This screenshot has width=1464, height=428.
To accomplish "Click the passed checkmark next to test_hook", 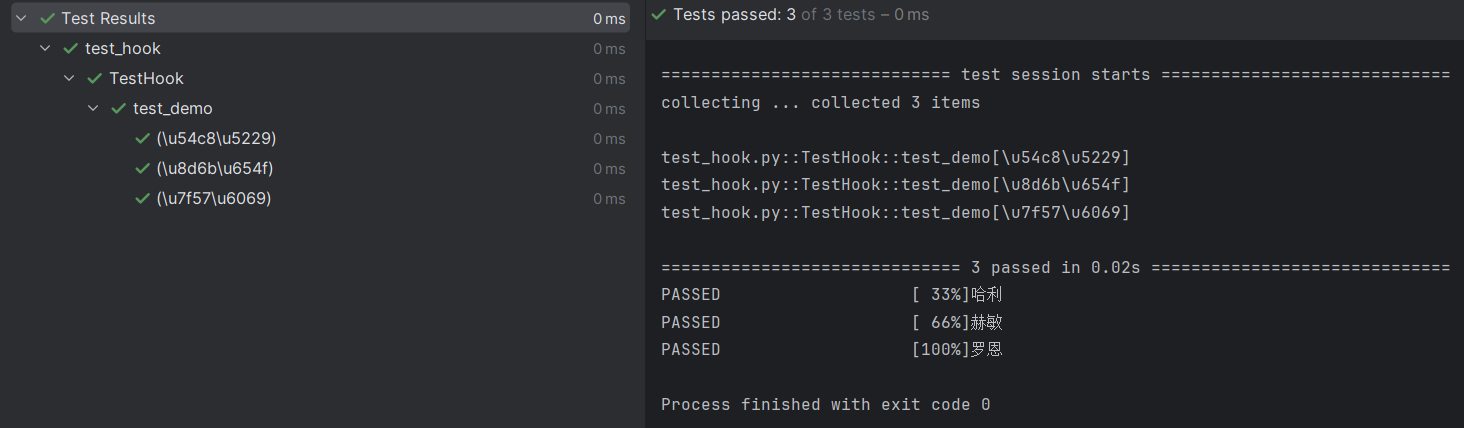I will (x=70, y=49).
